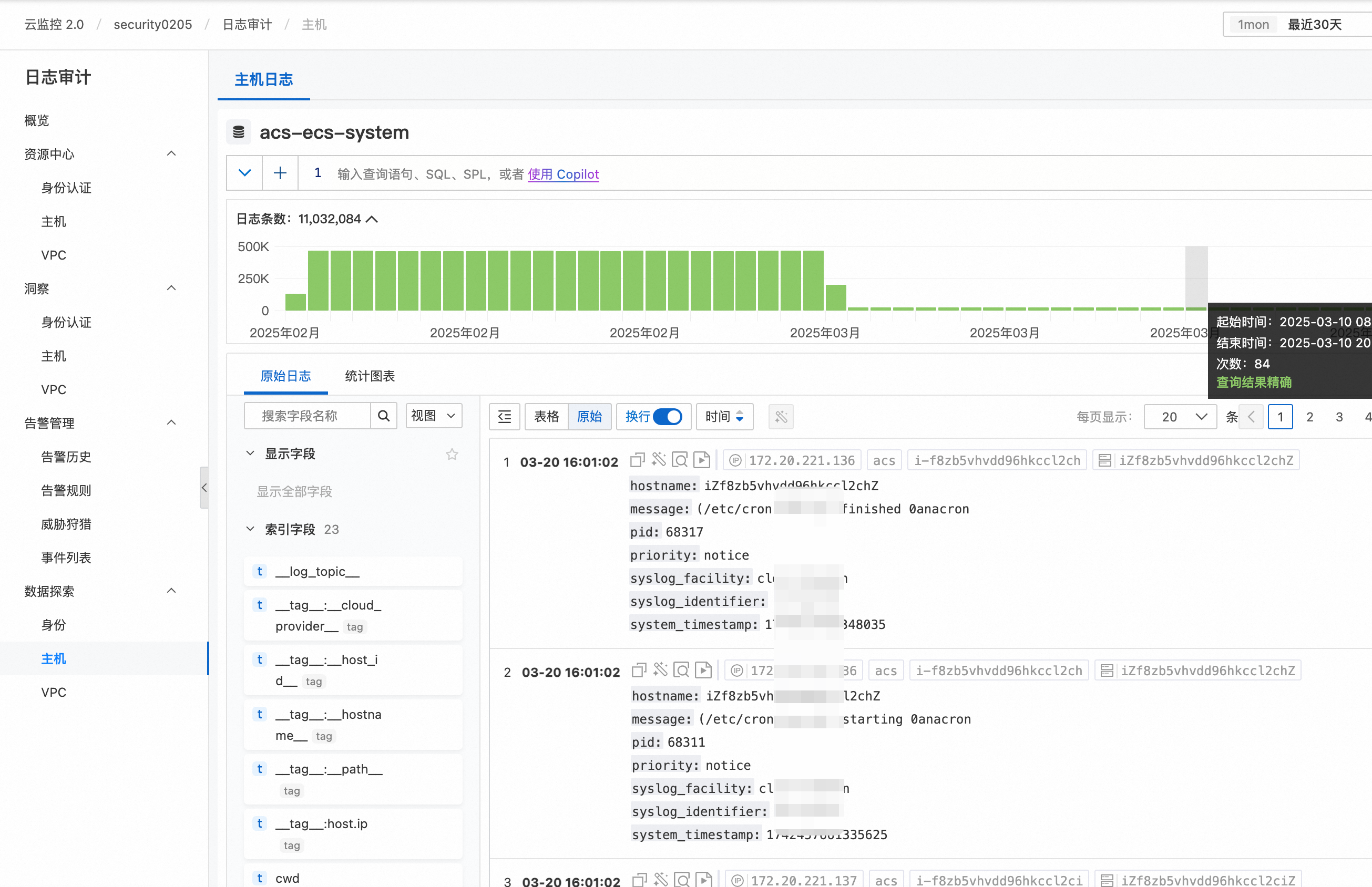This screenshot has height=887, width=1372.
Task: Click the IP icon tag 172.20.221.136 on entry 1
Action: coord(792,461)
